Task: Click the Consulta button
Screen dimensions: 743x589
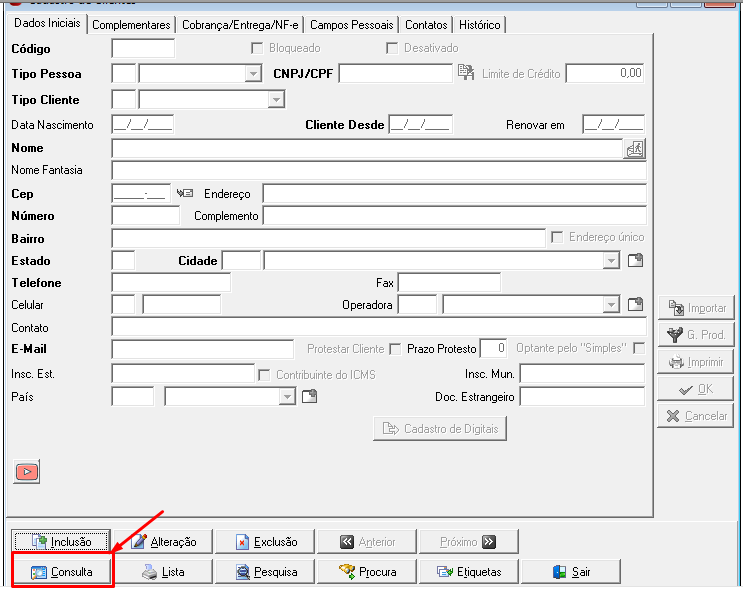Action: (x=61, y=572)
